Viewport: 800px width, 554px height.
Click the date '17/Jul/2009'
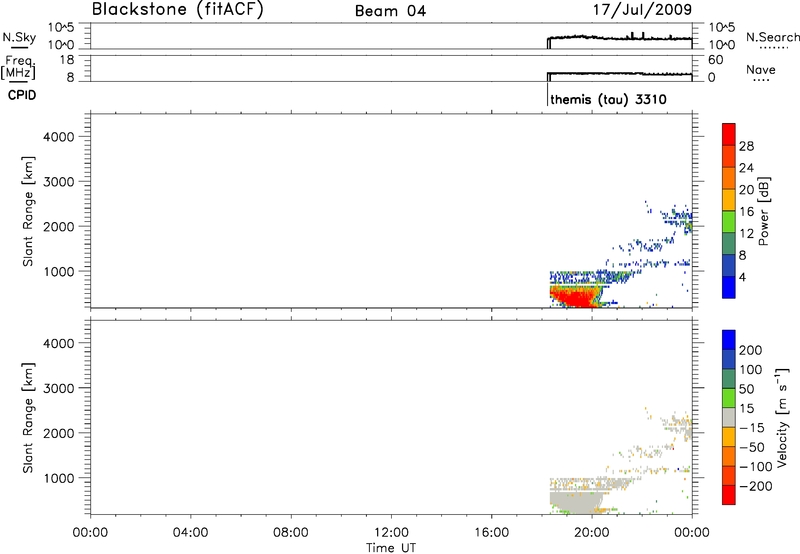click(642, 10)
